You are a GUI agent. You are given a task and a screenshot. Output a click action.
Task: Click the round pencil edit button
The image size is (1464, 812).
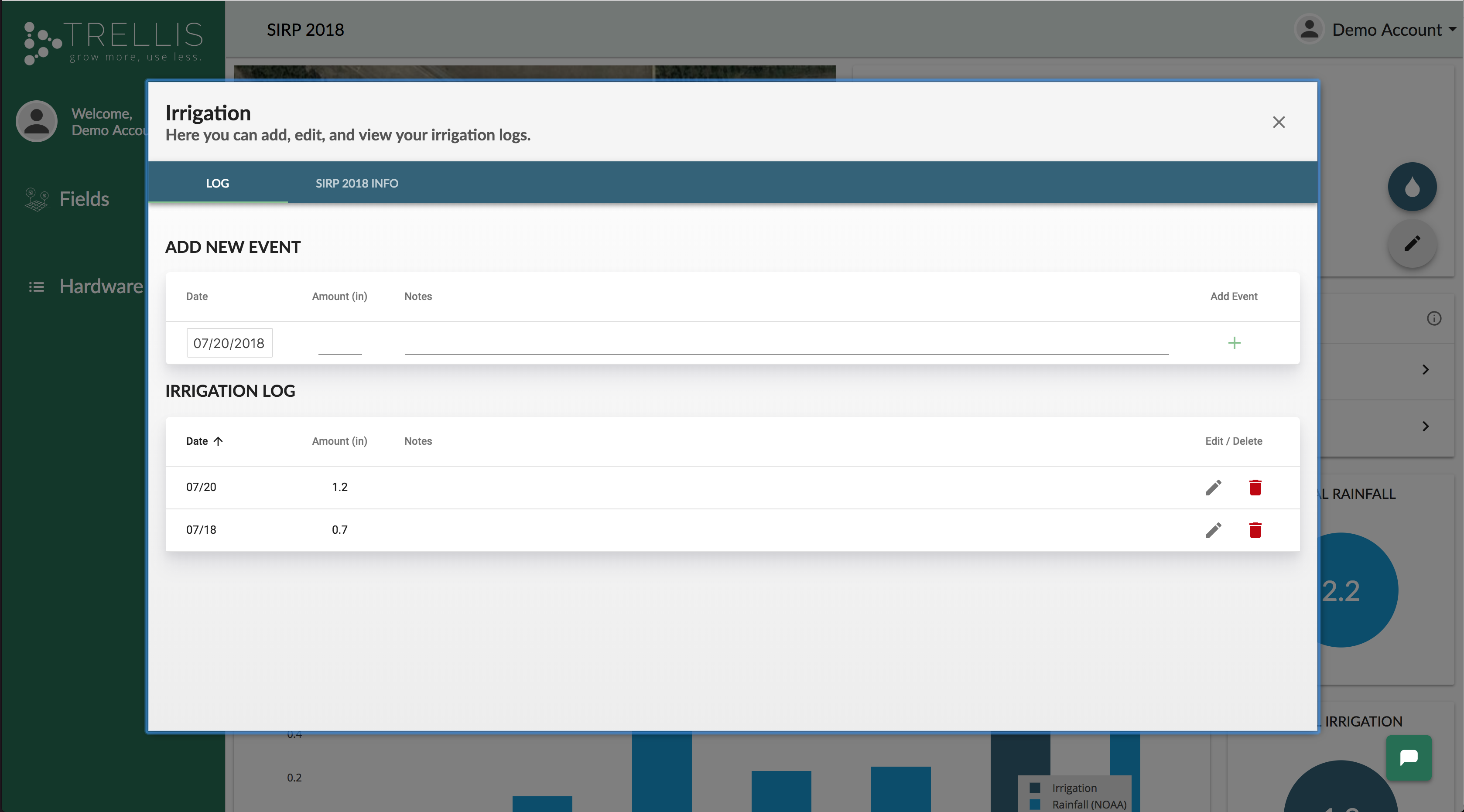tap(1412, 244)
